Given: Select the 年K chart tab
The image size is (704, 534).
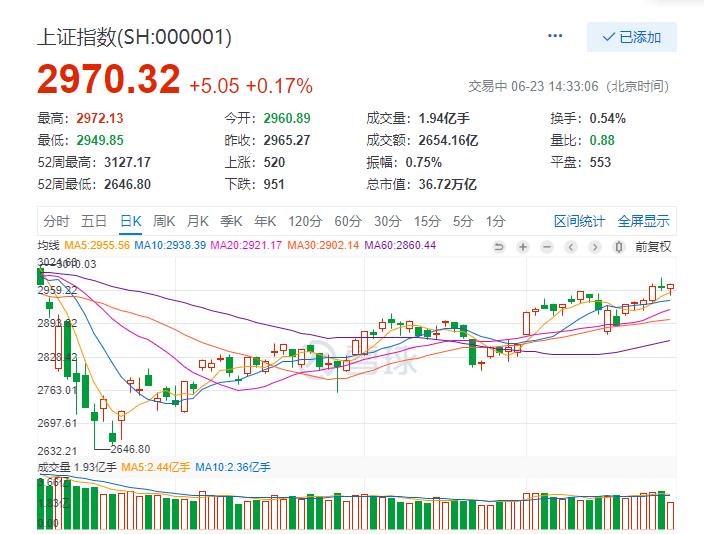Looking at the screenshot, I should point(265,221).
